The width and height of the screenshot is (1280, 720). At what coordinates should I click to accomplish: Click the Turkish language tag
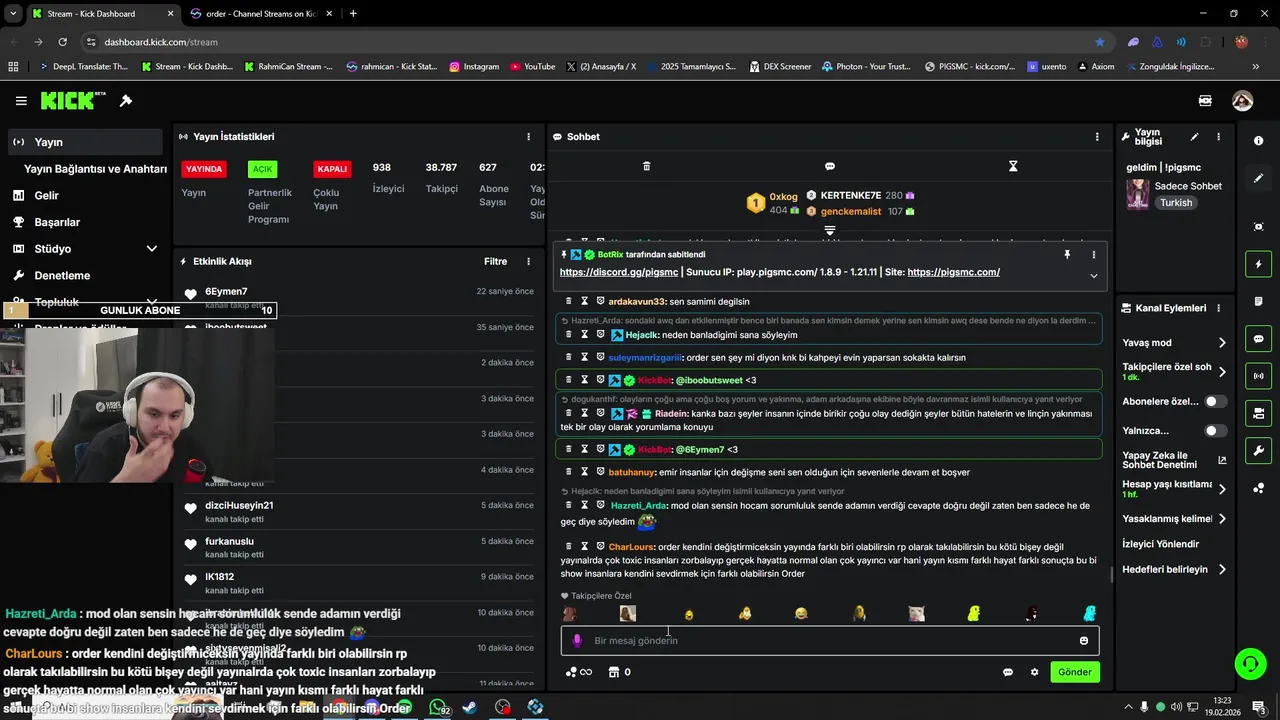click(1176, 203)
